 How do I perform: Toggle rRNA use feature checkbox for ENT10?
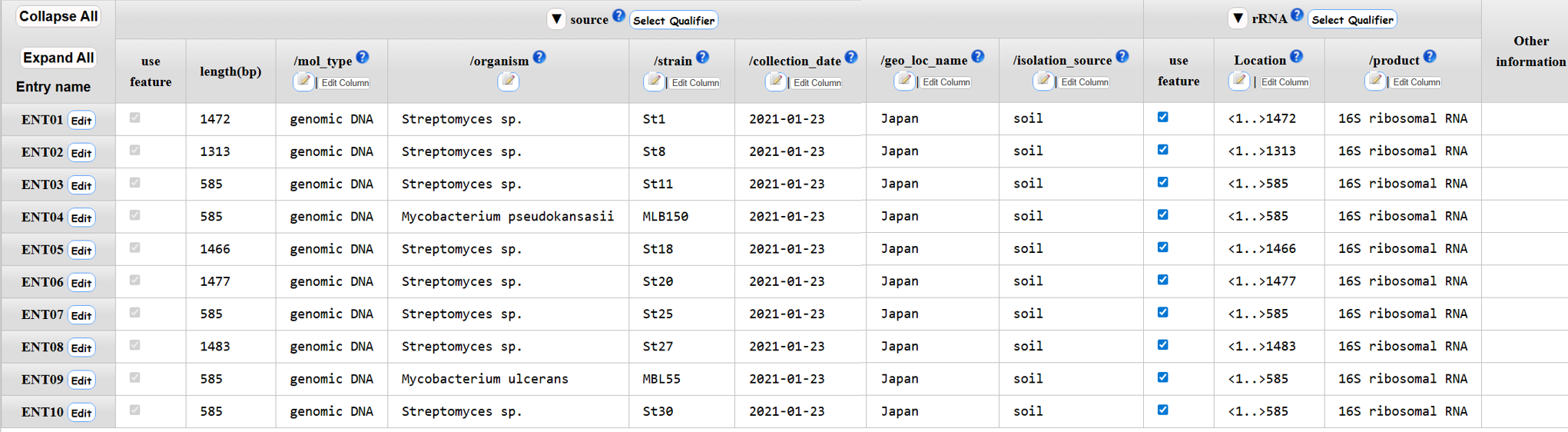(x=1162, y=410)
